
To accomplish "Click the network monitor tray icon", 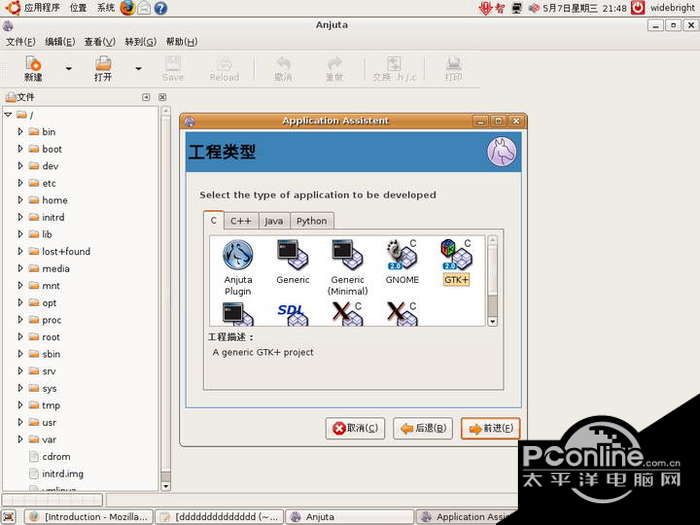I will pos(517,8).
